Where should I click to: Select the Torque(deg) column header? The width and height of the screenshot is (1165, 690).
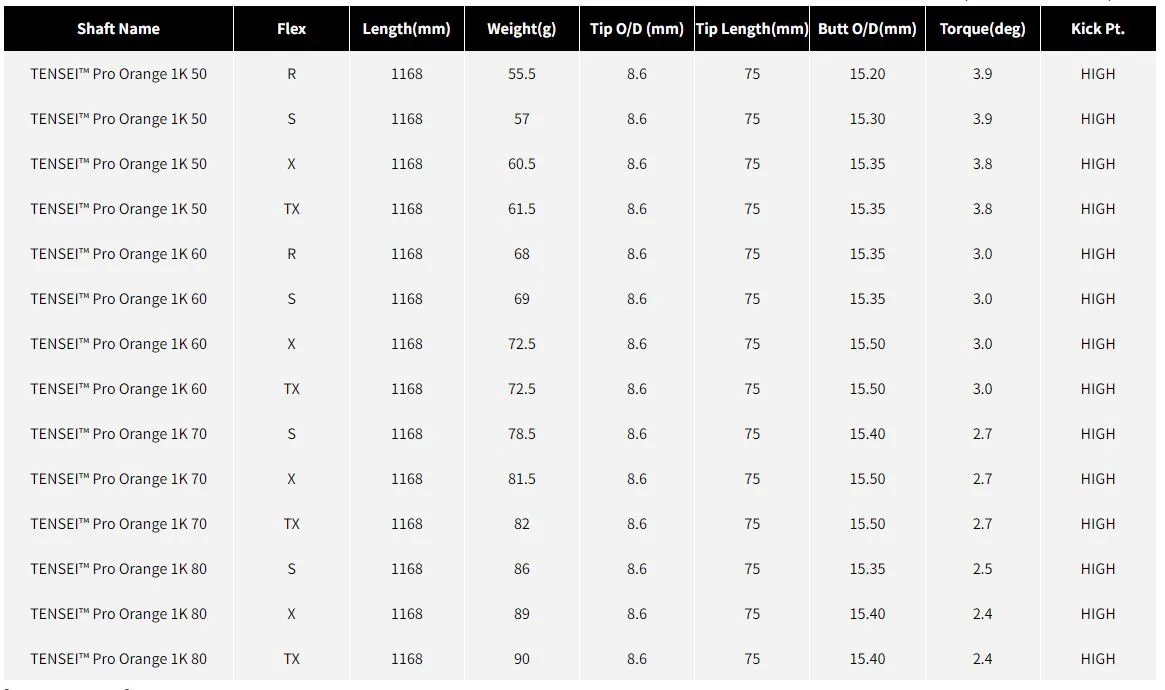[x=982, y=29]
